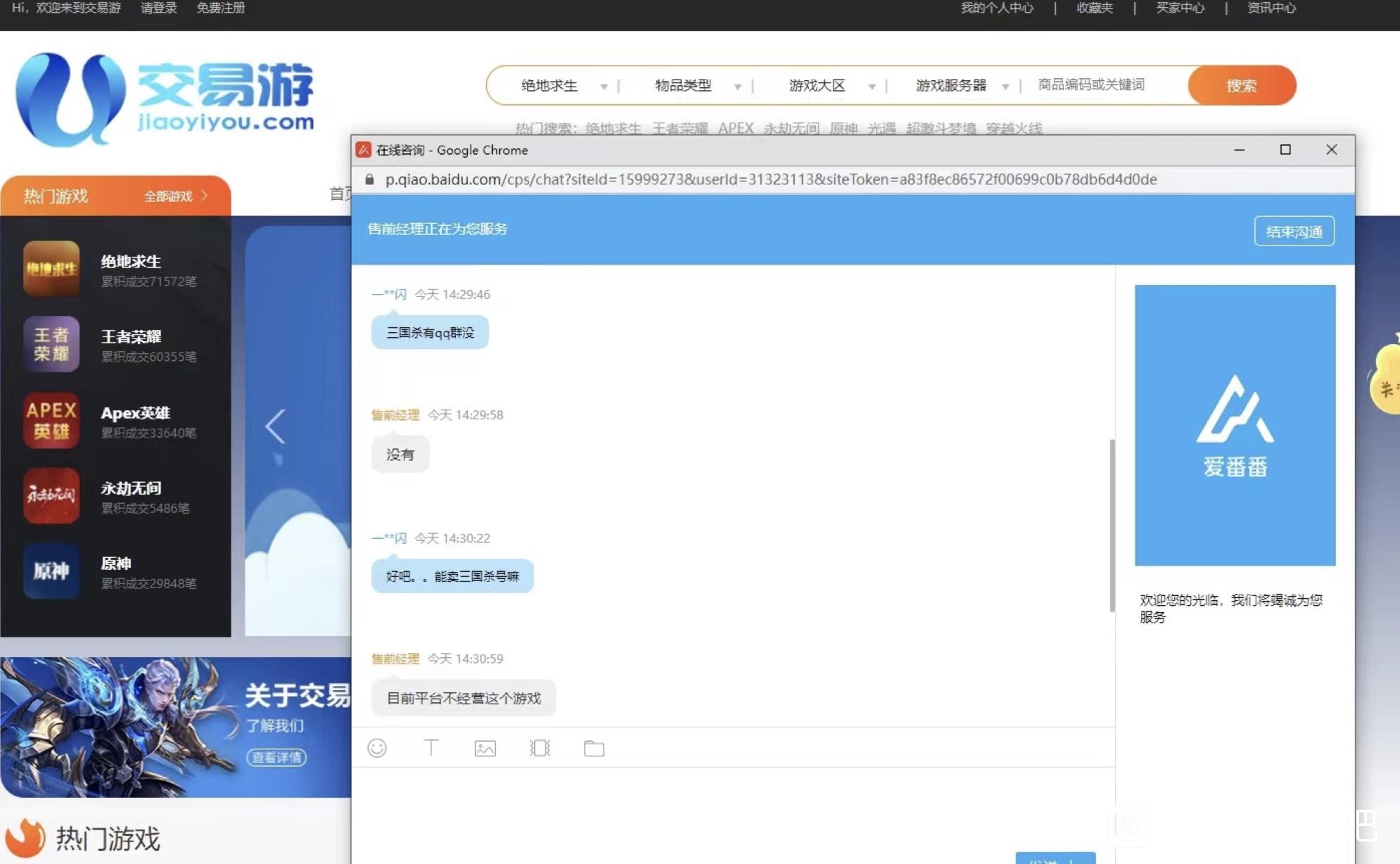Click the previous banner arrow
Viewport: 1400px width, 864px height.
[275, 426]
